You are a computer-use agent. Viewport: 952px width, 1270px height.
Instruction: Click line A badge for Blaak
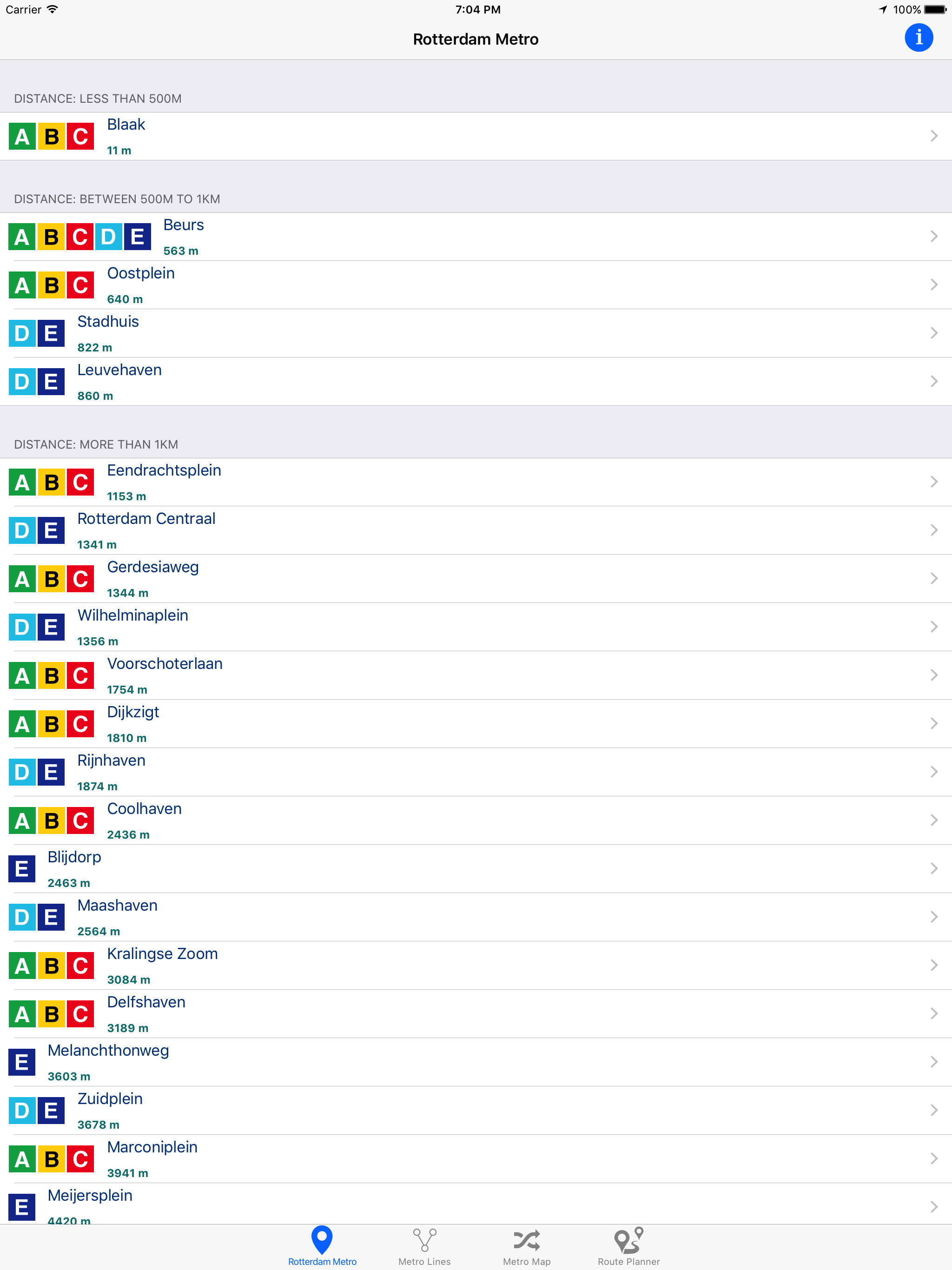[22, 137]
